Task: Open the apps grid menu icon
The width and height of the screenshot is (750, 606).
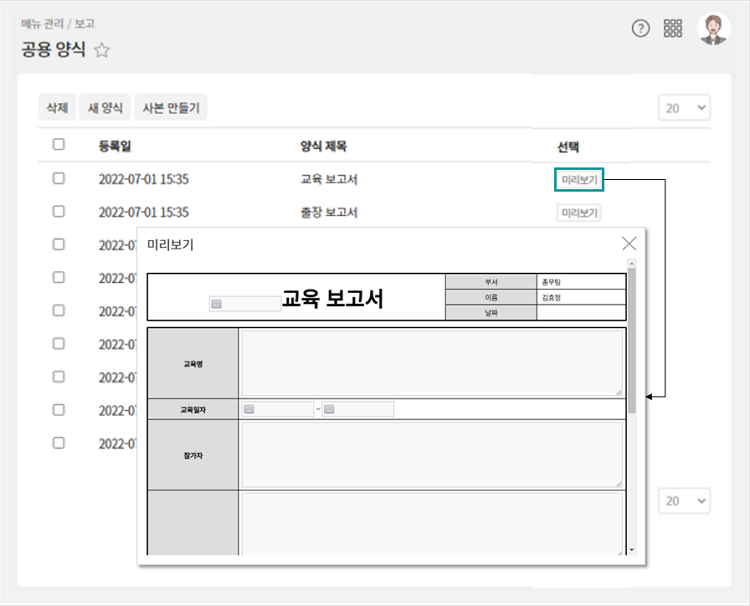Action: (673, 29)
